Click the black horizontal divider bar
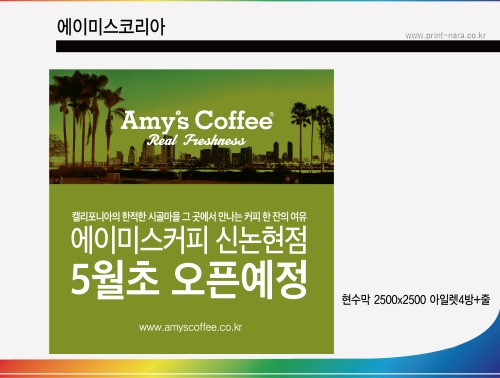Viewport: 500px width, 378px height. click(x=278, y=46)
